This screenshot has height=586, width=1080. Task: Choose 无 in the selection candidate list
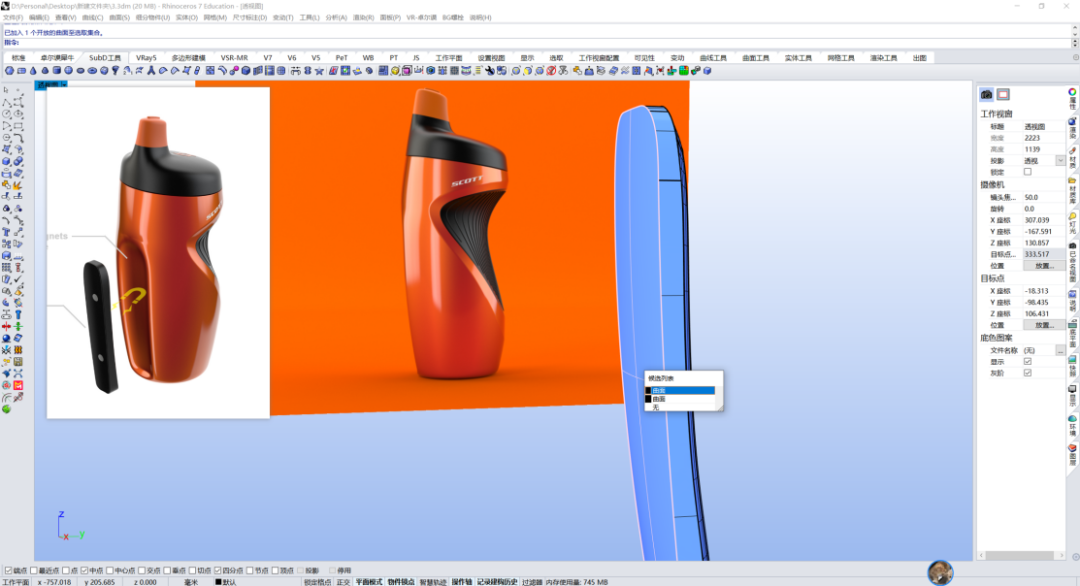point(680,408)
